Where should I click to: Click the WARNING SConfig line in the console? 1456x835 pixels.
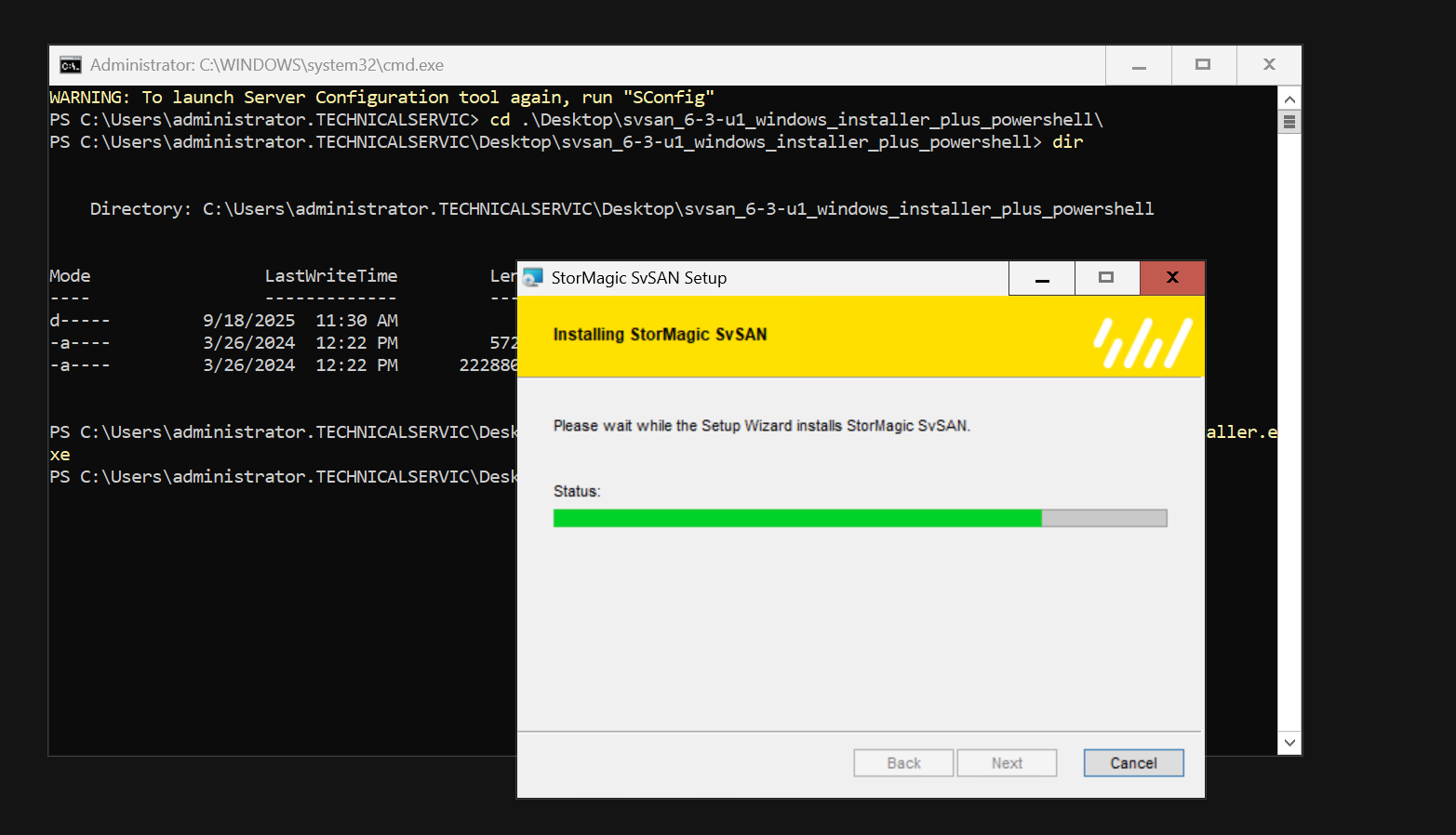click(382, 98)
